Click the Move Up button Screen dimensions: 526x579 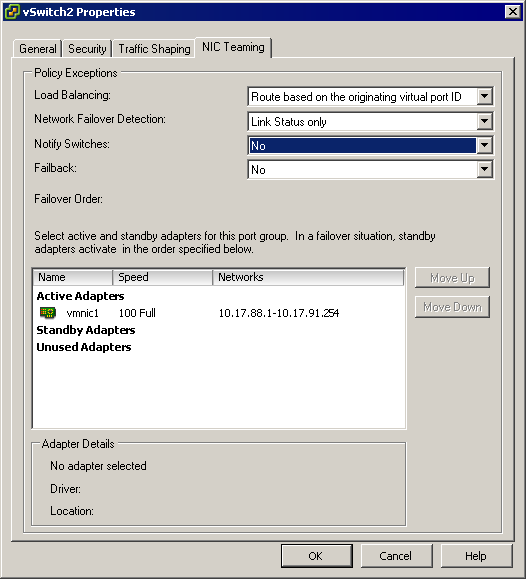[x=452, y=278]
